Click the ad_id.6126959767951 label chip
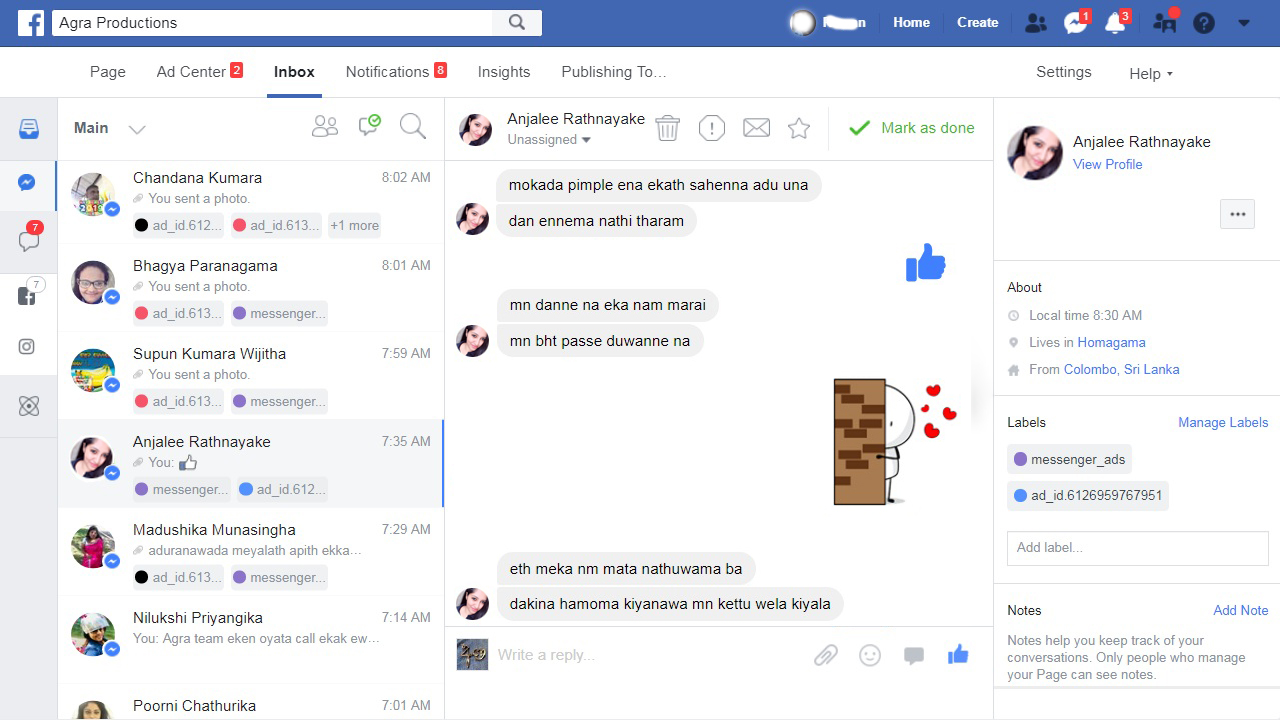This screenshot has height=720, width=1280. tap(1088, 495)
